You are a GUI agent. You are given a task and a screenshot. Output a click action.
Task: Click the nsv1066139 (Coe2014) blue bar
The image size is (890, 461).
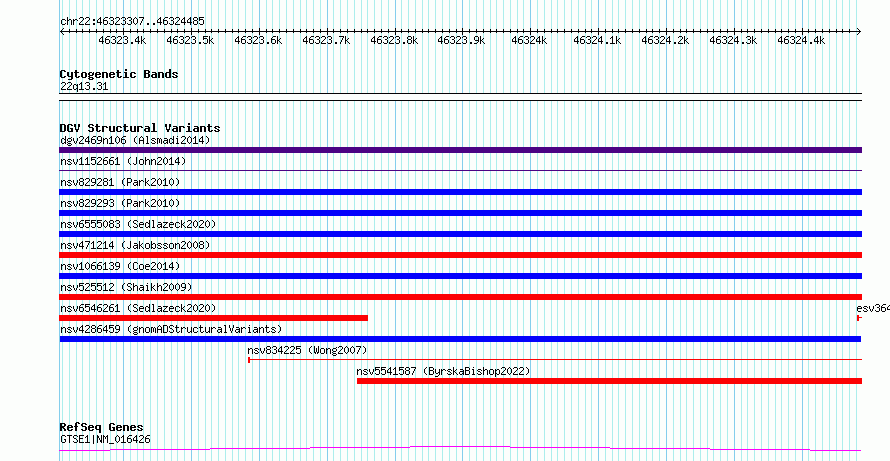tap(460, 276)
